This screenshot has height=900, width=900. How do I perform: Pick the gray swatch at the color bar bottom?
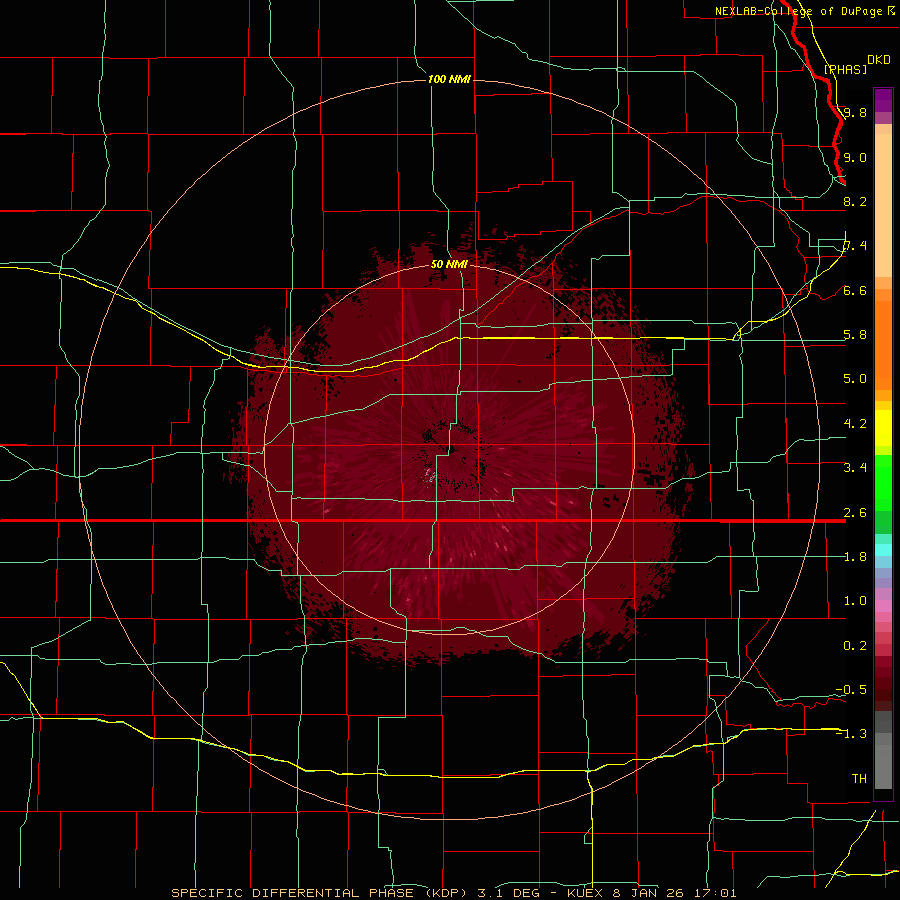click(883, 763)
